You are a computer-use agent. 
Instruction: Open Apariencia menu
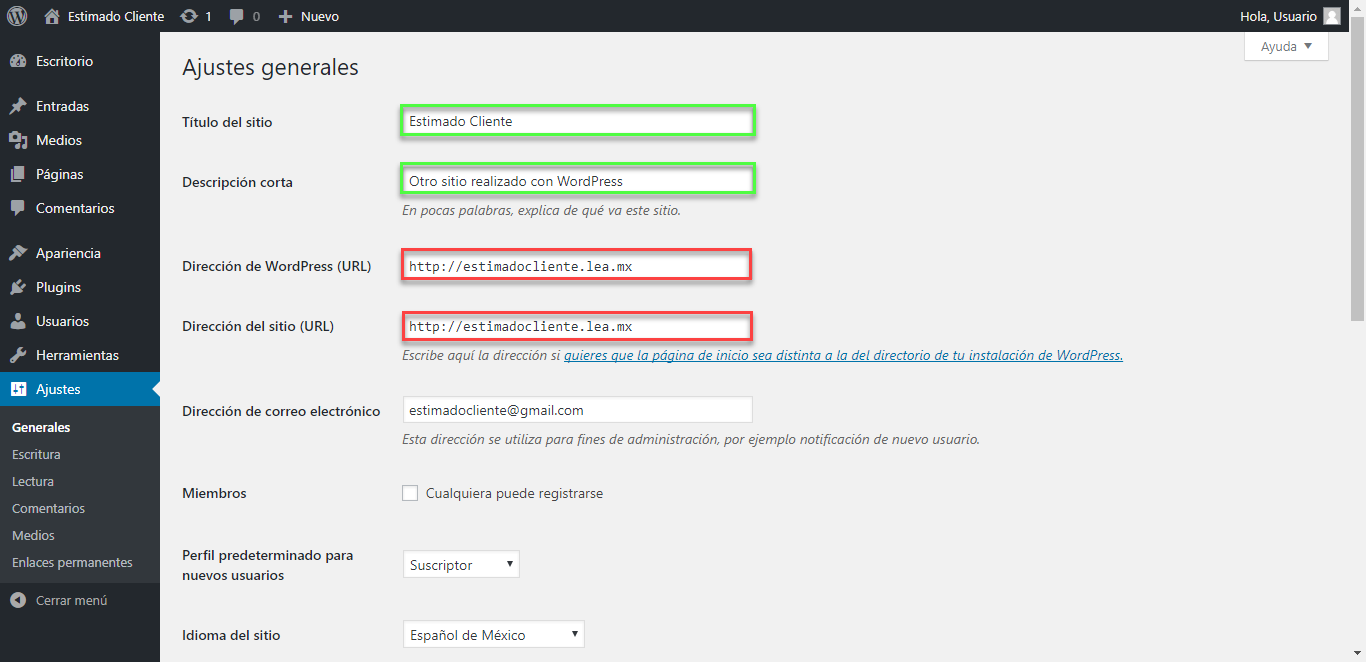tap(80, 253)
